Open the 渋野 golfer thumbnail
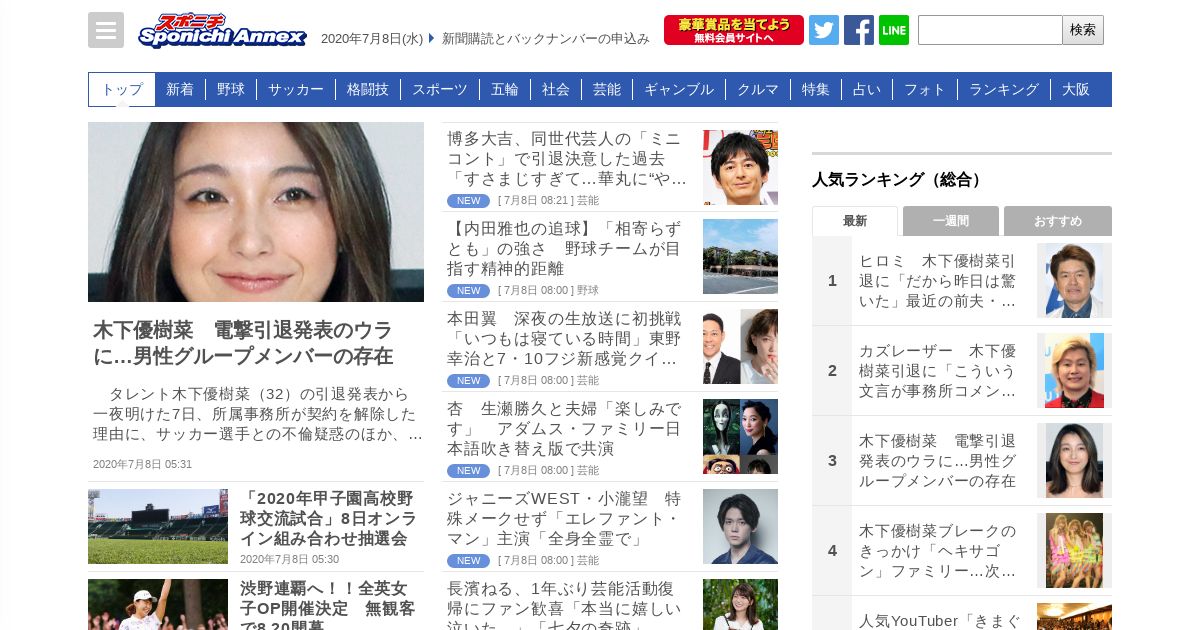 pos(158,604)
